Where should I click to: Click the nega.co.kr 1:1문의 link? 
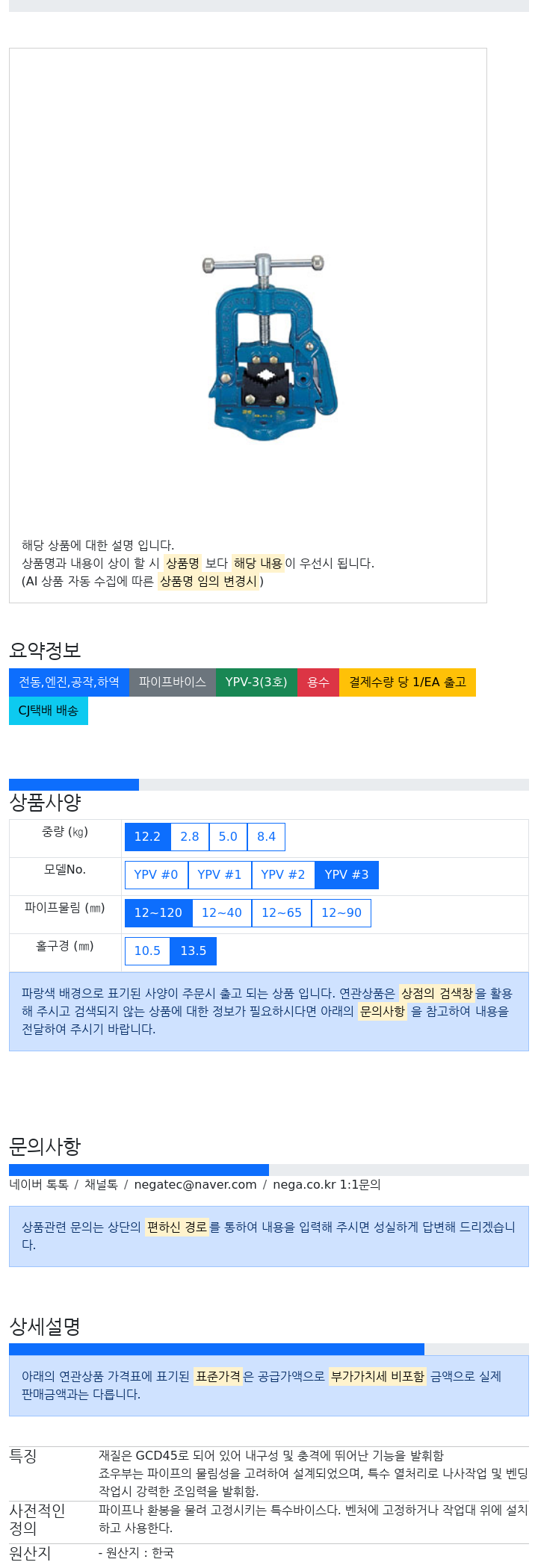coord(327,1185)
